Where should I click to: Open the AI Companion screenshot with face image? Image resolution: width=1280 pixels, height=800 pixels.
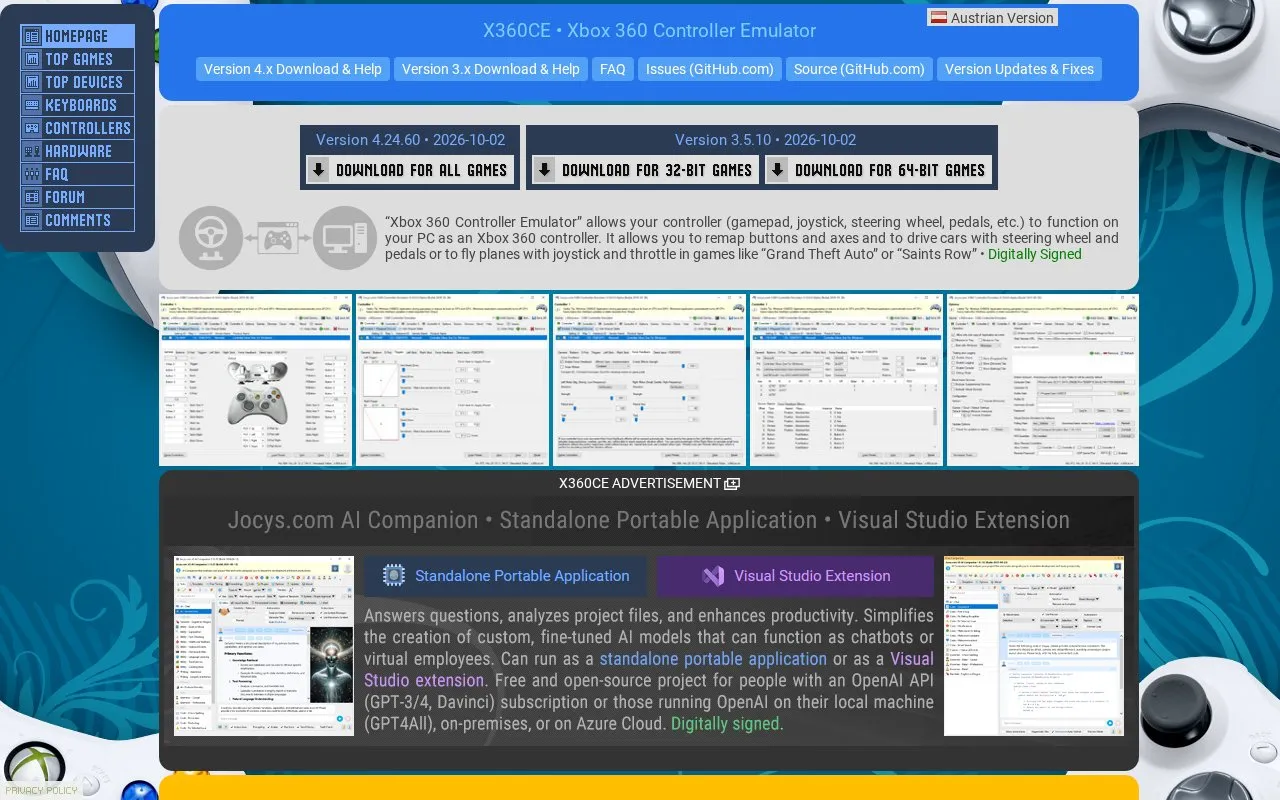[264, 646]
